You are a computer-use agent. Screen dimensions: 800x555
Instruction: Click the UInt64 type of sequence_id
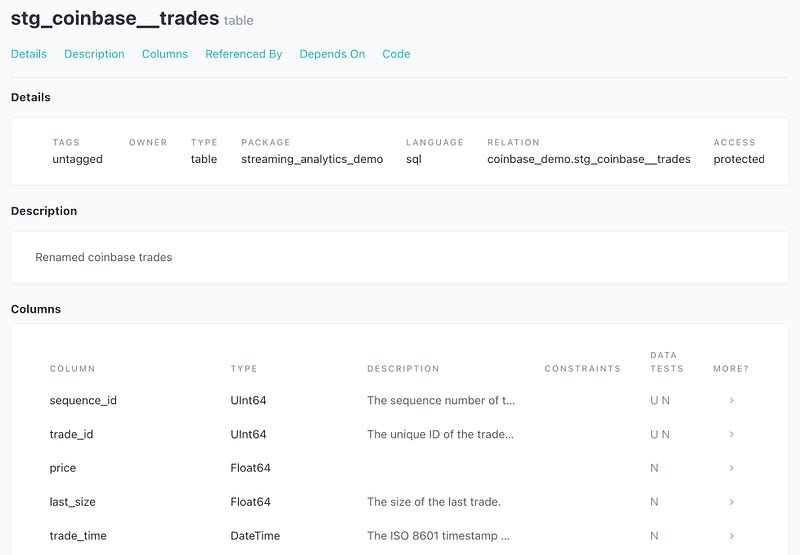tap(248, 400)
